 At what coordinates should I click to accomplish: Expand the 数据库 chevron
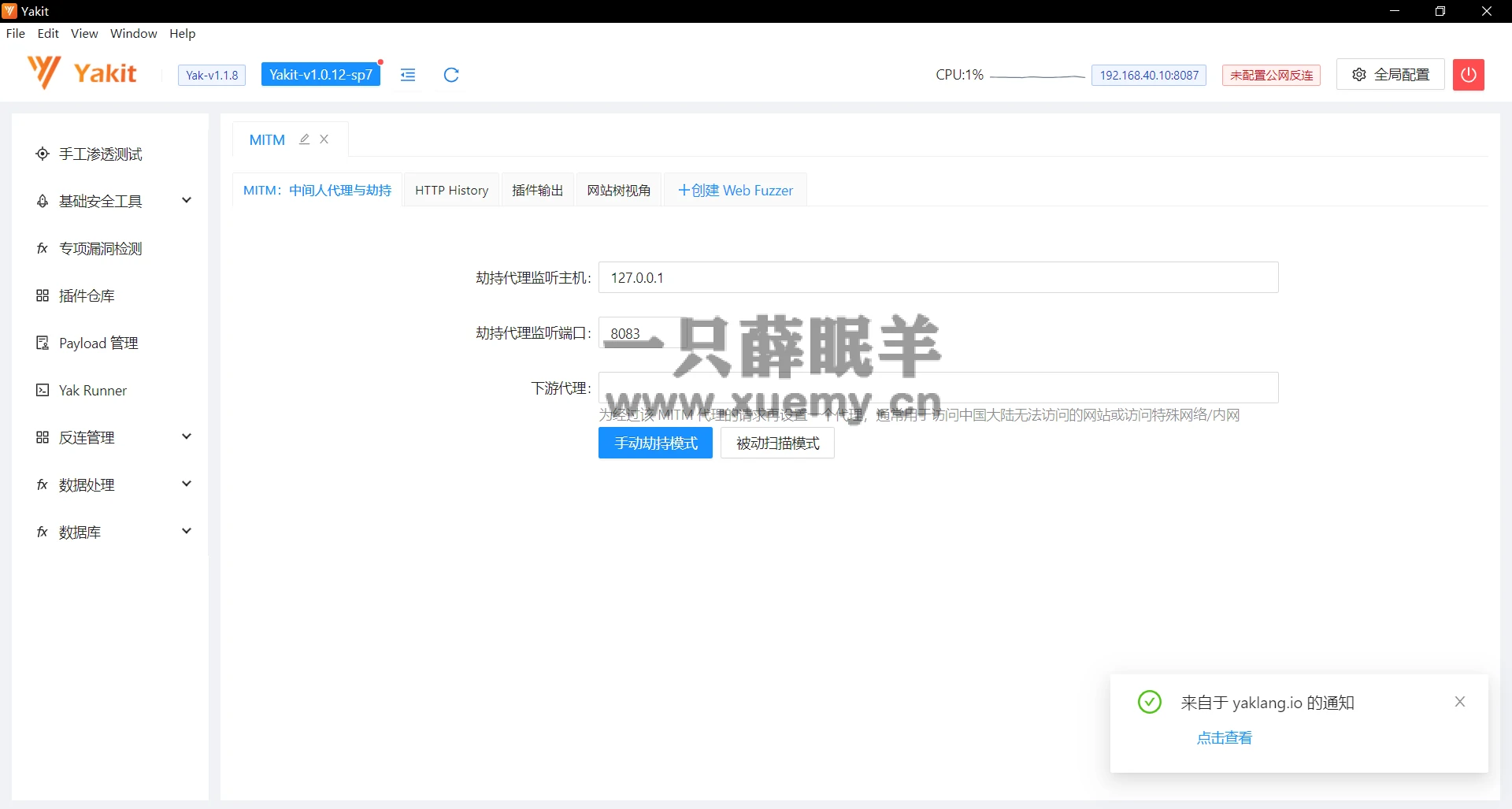point(187,531)
